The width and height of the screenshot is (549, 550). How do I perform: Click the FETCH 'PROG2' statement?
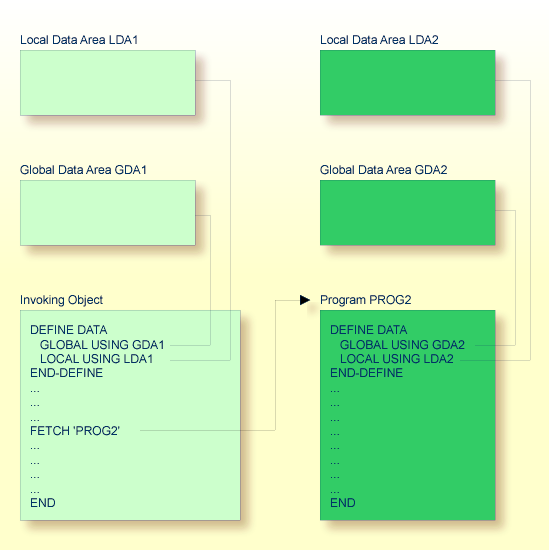75,430
